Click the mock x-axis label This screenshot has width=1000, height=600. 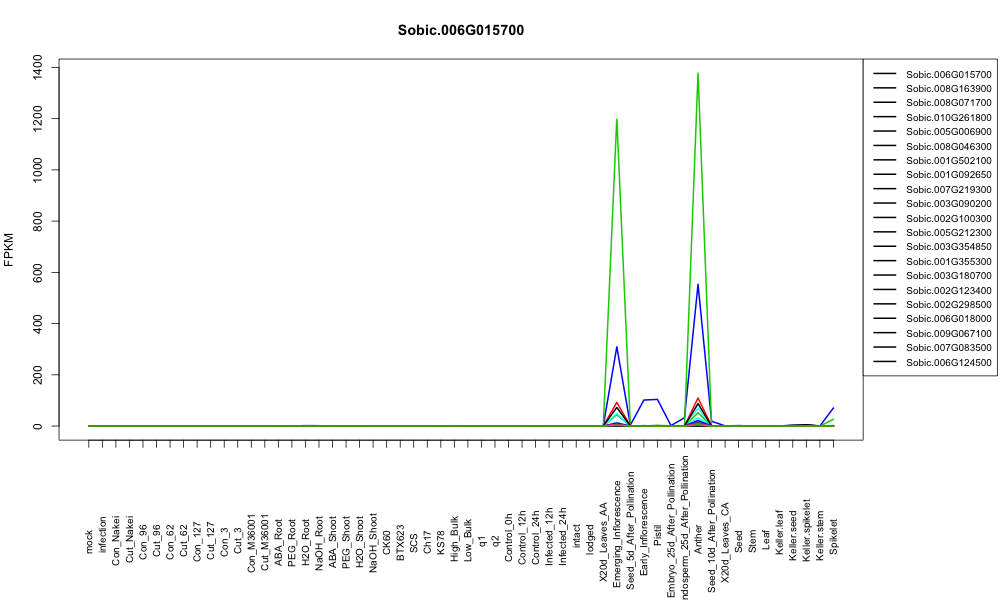point(89,542)
